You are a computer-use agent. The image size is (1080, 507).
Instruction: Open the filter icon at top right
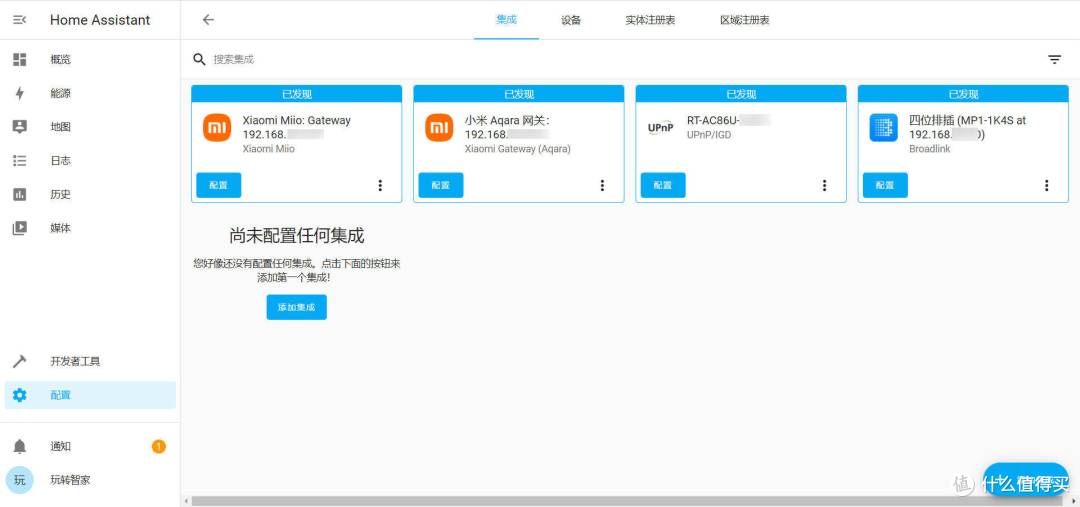point(1055,60)
